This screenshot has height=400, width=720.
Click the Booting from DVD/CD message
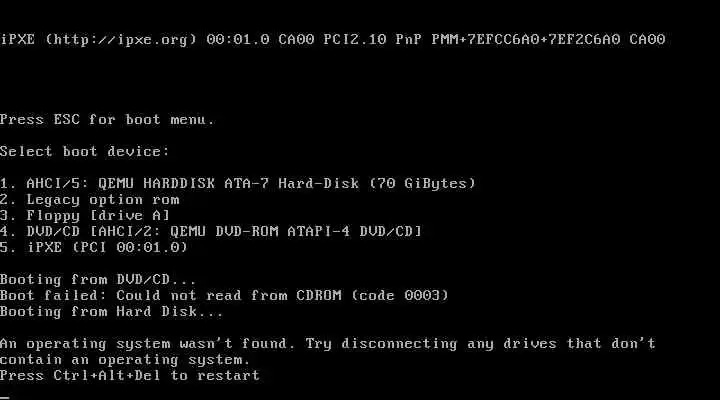(98, 280)
